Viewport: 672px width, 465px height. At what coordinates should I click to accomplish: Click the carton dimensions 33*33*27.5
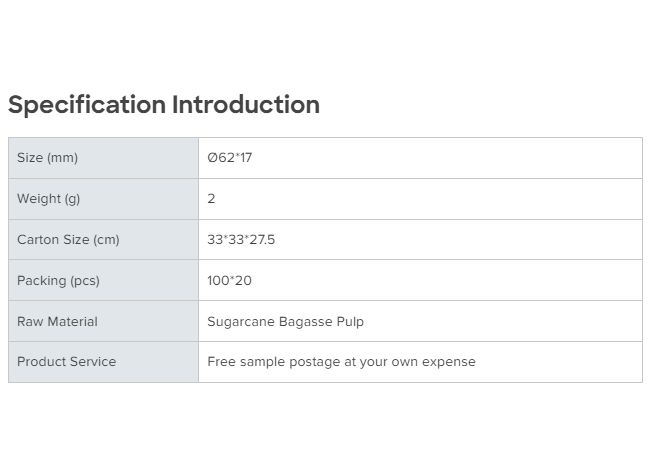[241, 240]
